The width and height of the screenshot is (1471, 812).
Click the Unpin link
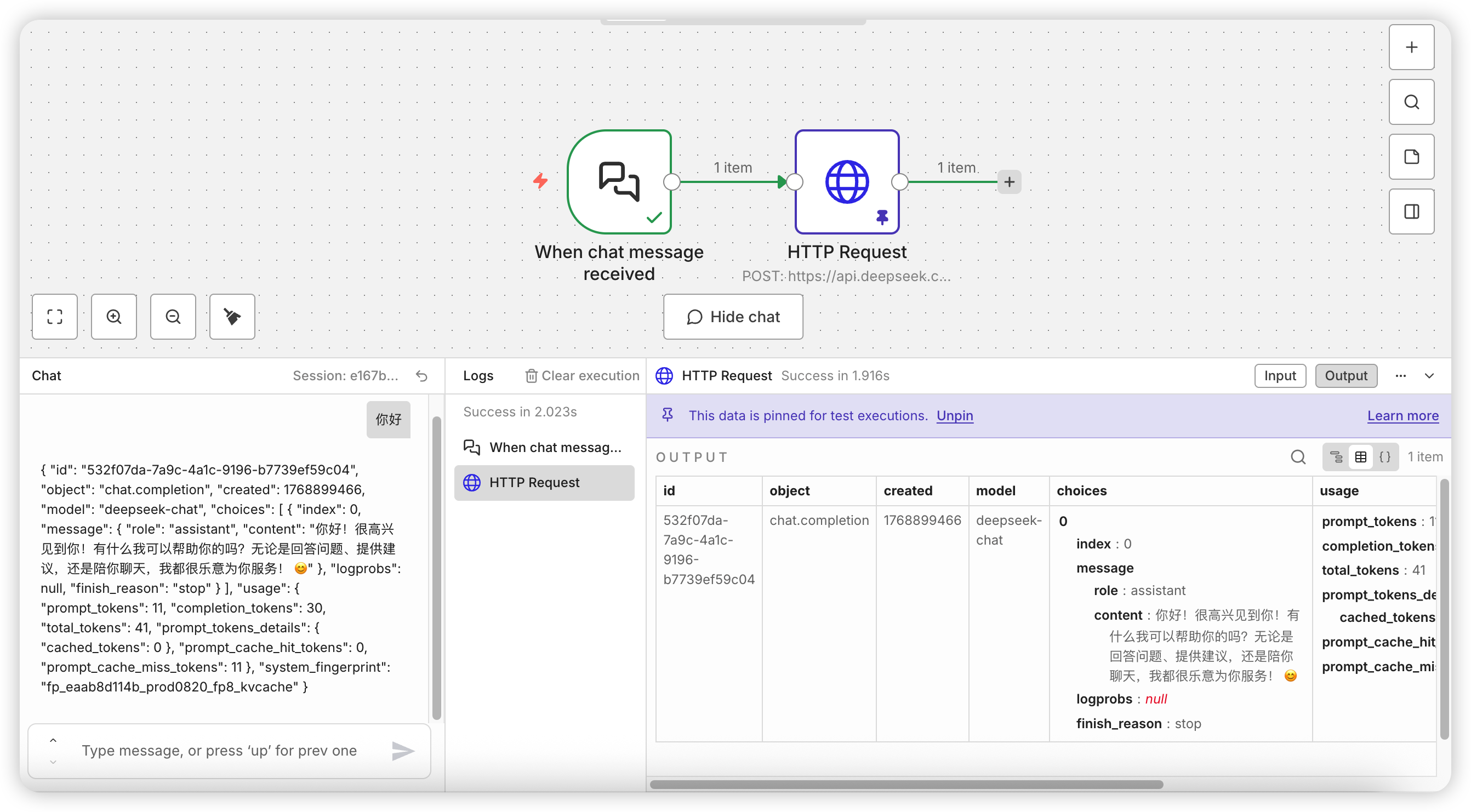(955, 416)
